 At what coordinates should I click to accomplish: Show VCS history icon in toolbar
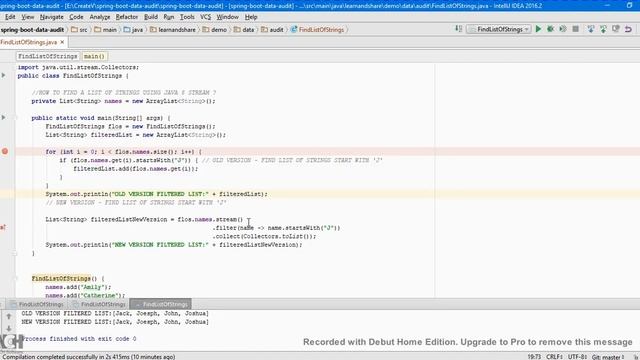click(616, 29)
